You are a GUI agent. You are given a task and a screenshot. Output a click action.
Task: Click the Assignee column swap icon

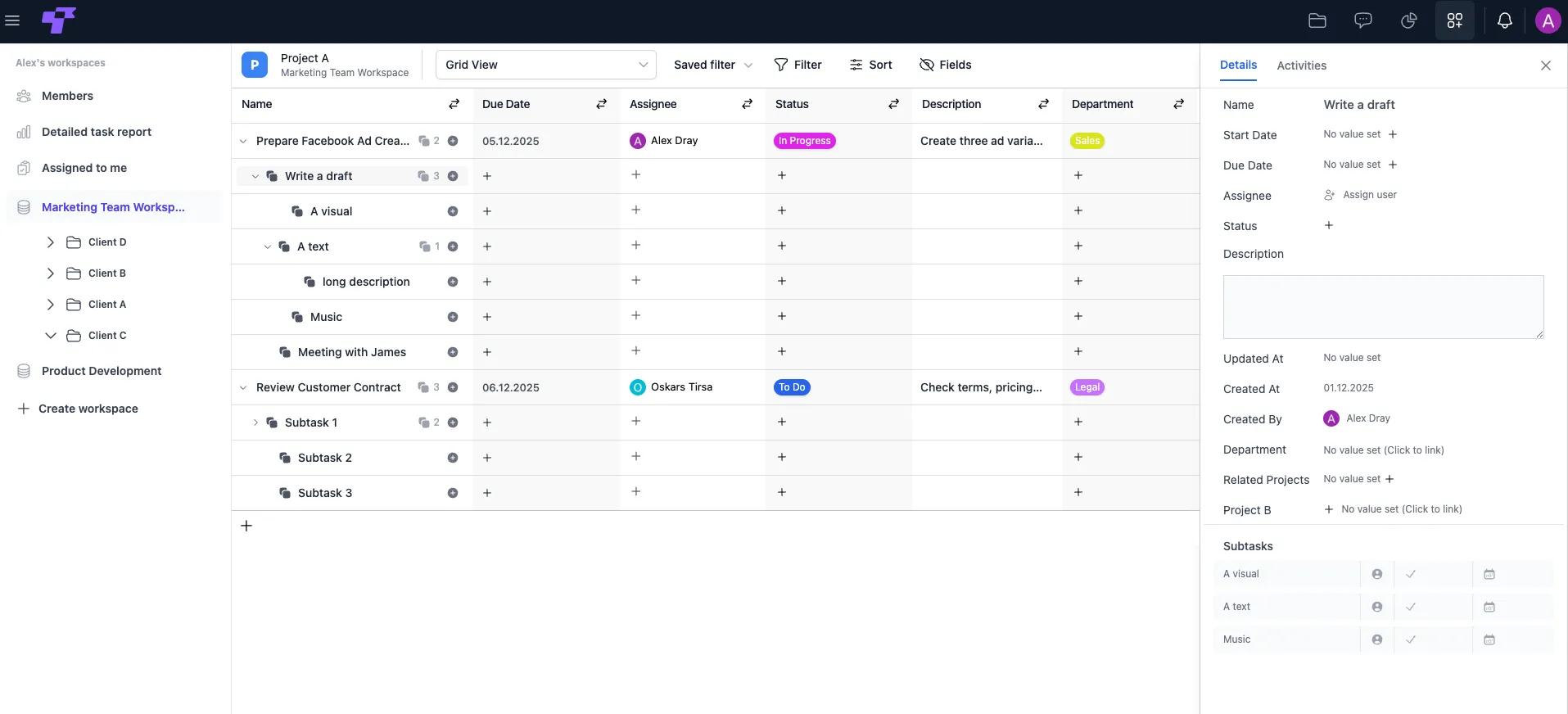point(748,104)
